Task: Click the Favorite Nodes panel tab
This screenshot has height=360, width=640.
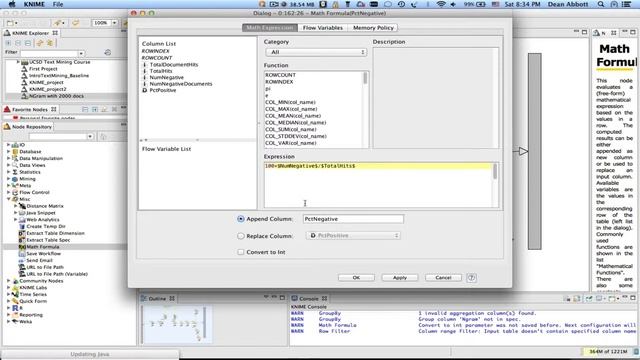Action: pyautogui.click(x=29, y=109)
